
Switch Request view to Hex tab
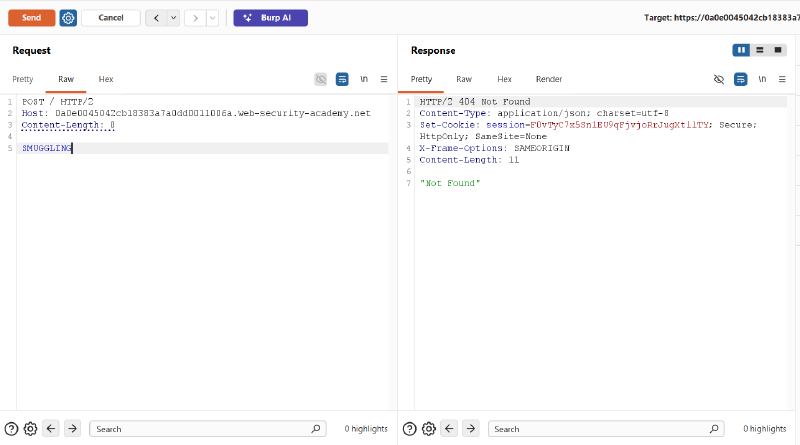coord(106,79)
